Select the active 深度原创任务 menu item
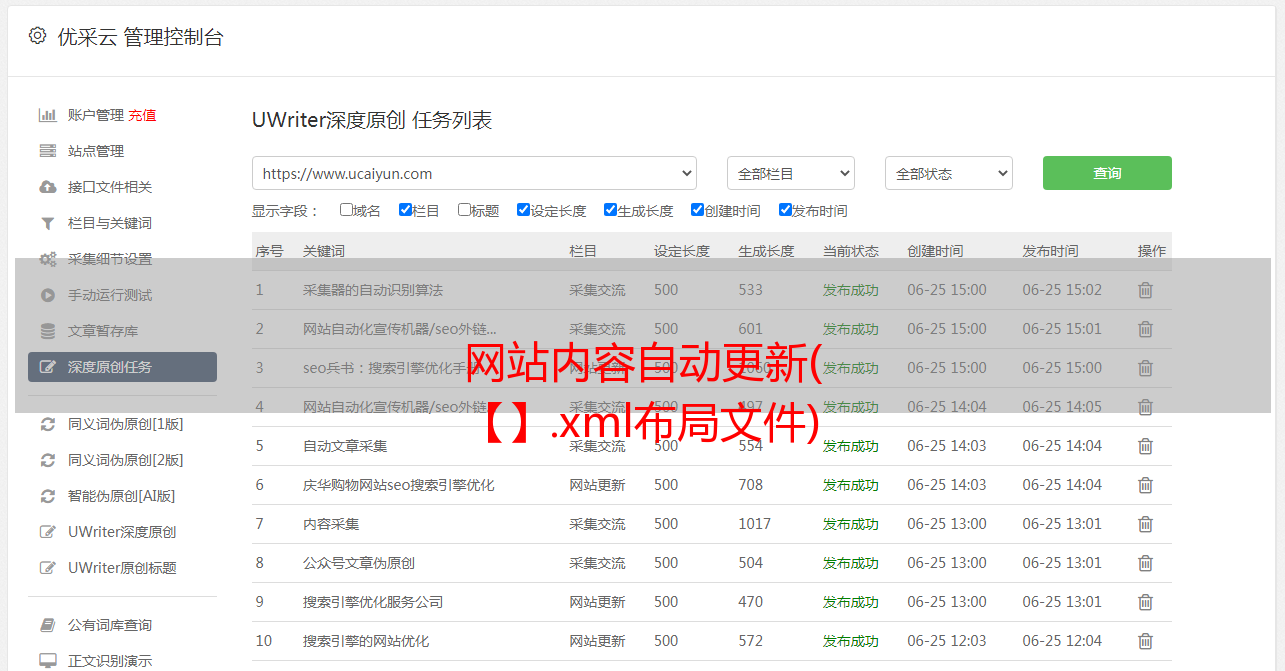Screen dimensions: 1285x671 122,367
